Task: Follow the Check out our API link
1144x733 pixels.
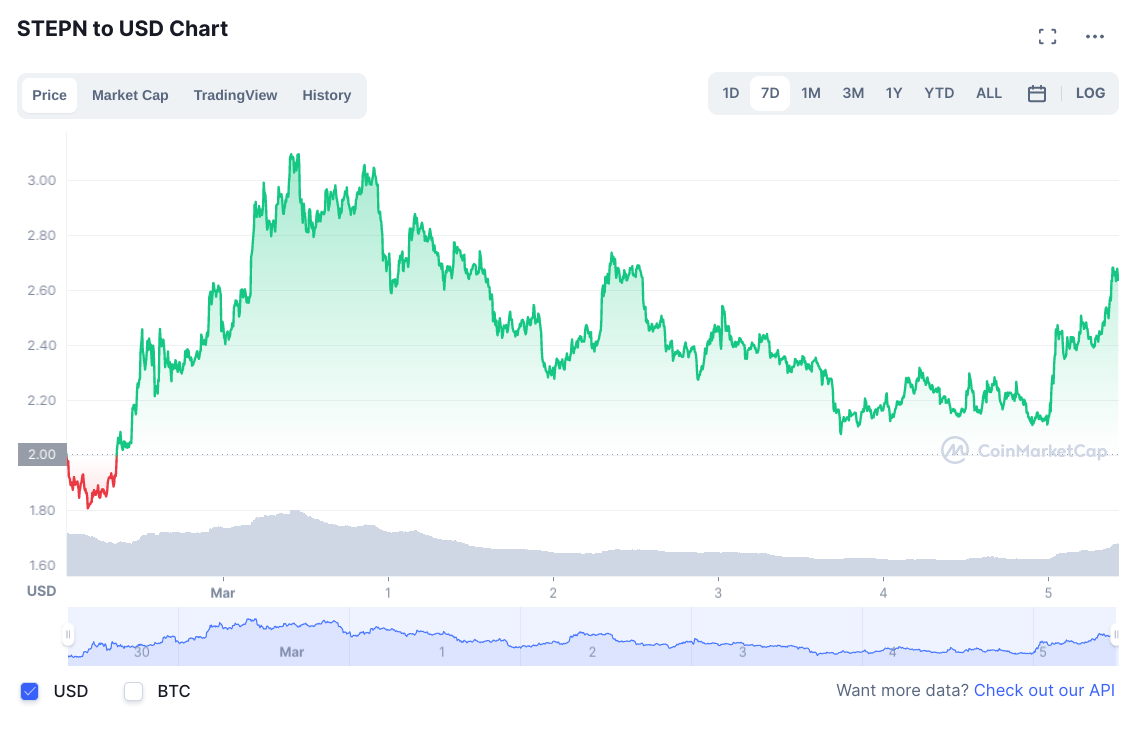Action: tap(1044, 690)
